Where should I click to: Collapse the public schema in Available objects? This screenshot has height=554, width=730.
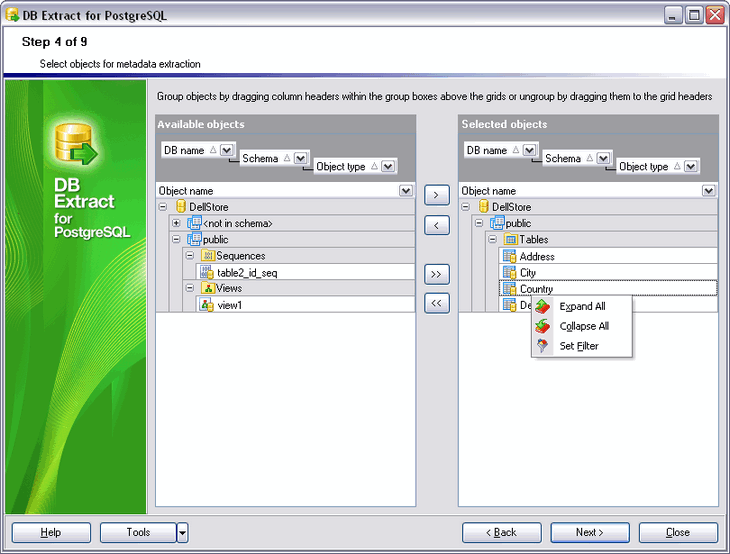(x=177, y=240)
